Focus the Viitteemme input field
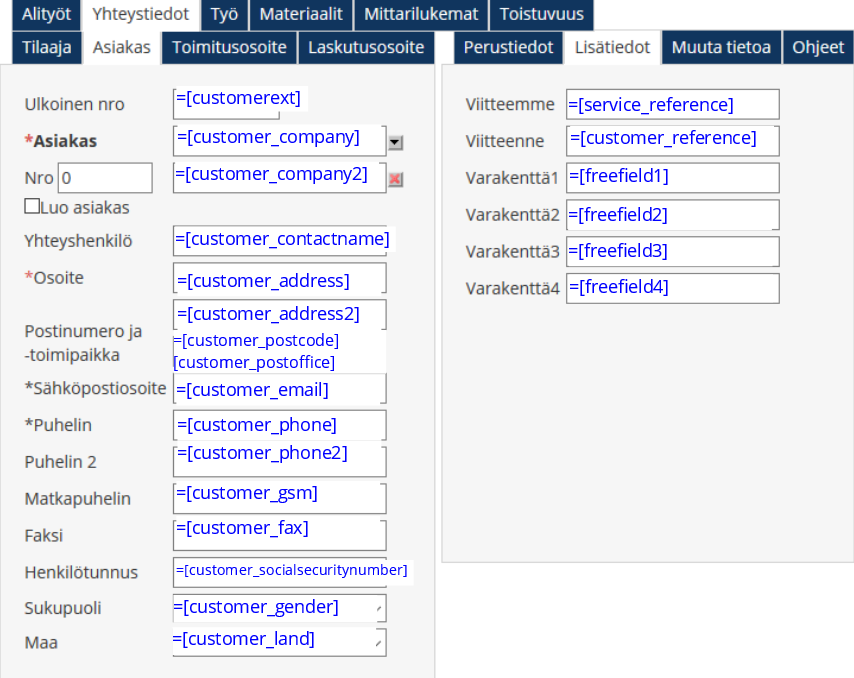The height and width of the screenshot is (678, 854). [x=672, y=104]
